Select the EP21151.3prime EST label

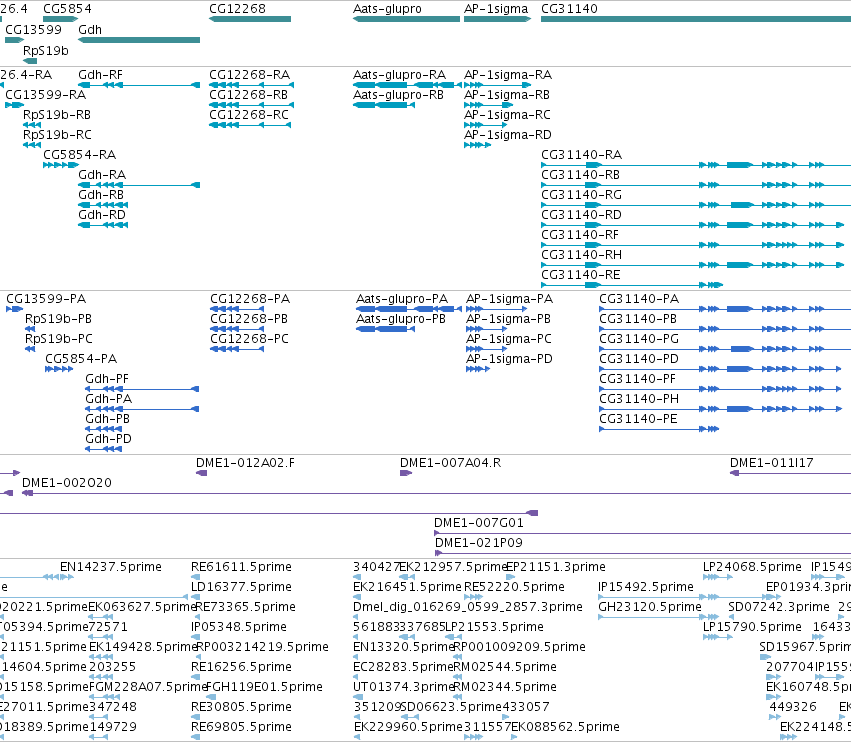[x=556, y=567]
